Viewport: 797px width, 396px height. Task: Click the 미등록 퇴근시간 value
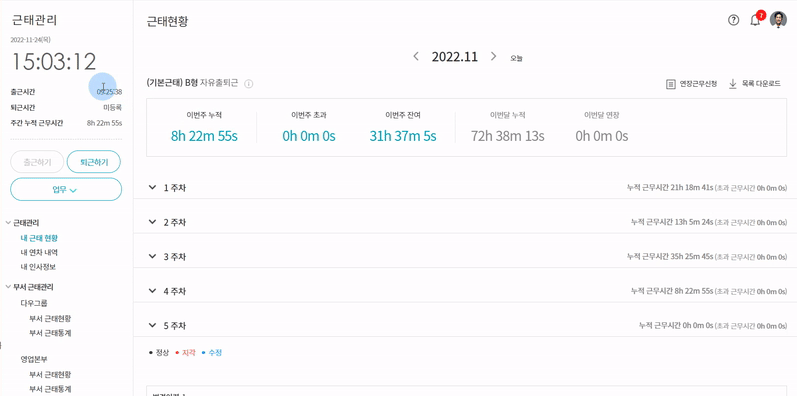(x=112, y=108)
